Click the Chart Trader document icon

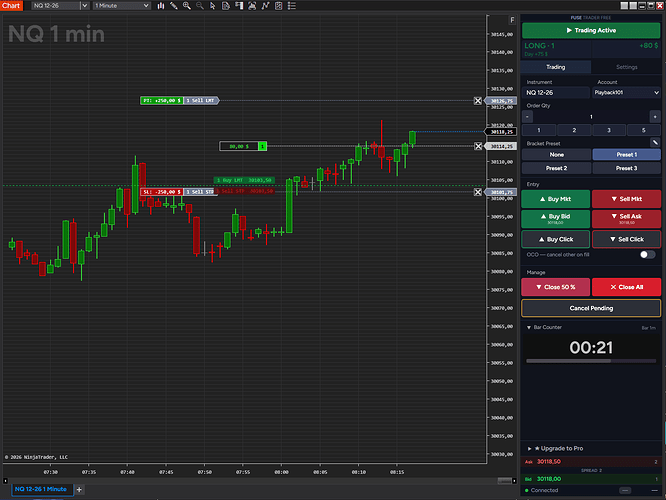coord(226,6)
